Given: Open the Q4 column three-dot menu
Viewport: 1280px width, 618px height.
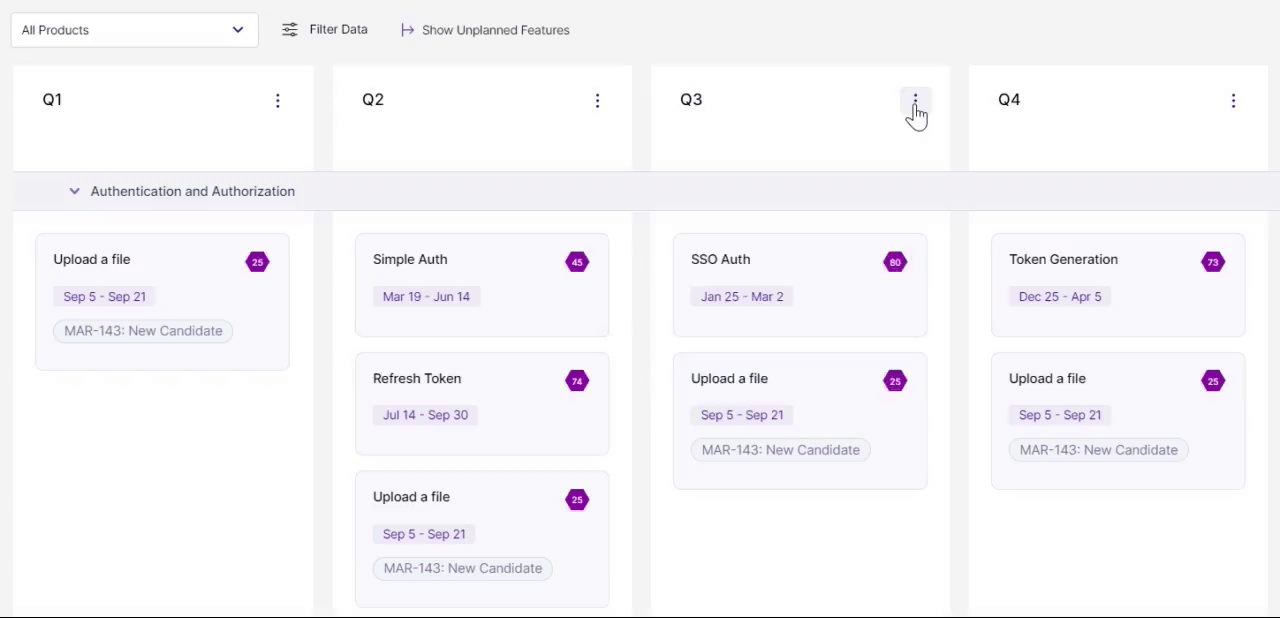Looking at the screenshot, I should pyautogui.click(x=1233, y=100).
